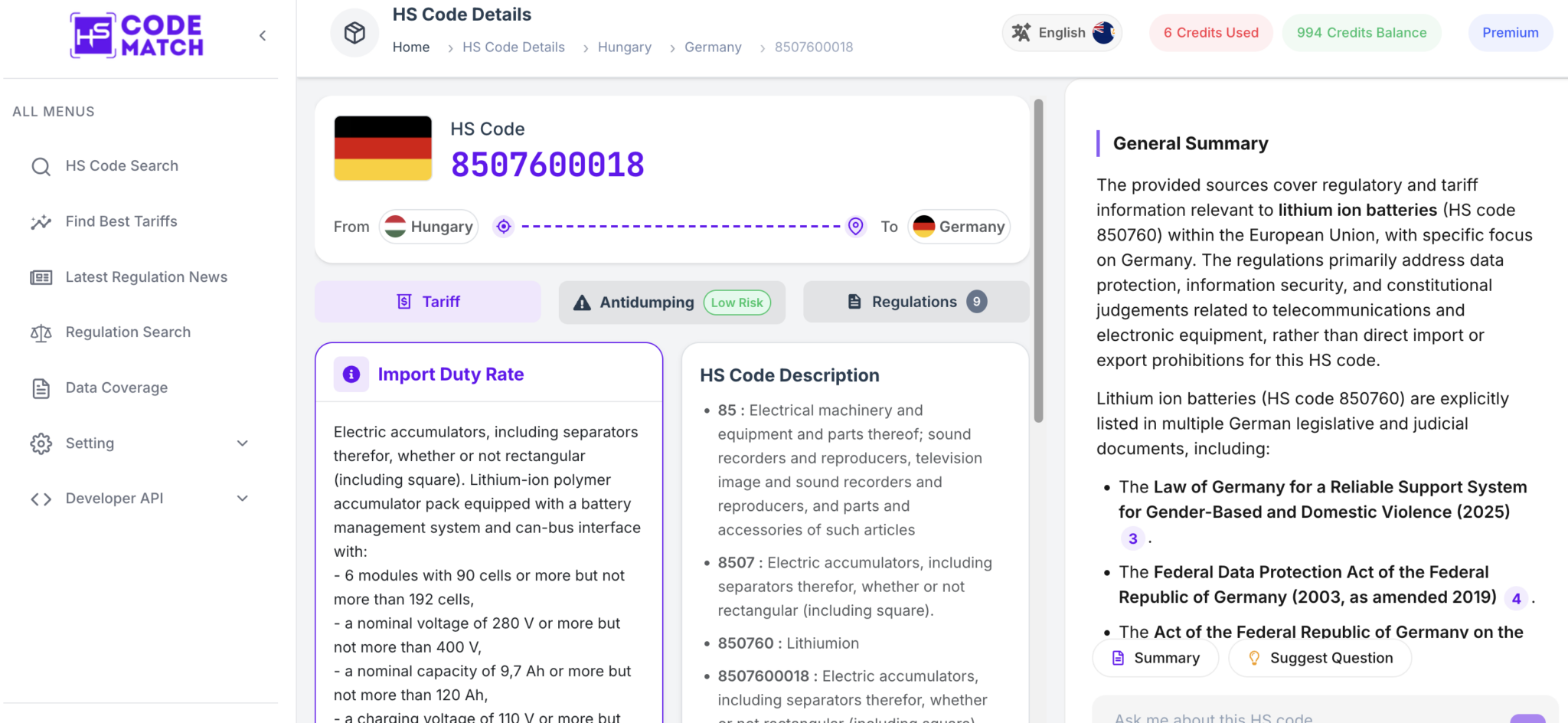The height and width of the screenshot is (723, 1568).
Task: Select the Germany destination country chip
Action: click(959, 227)
